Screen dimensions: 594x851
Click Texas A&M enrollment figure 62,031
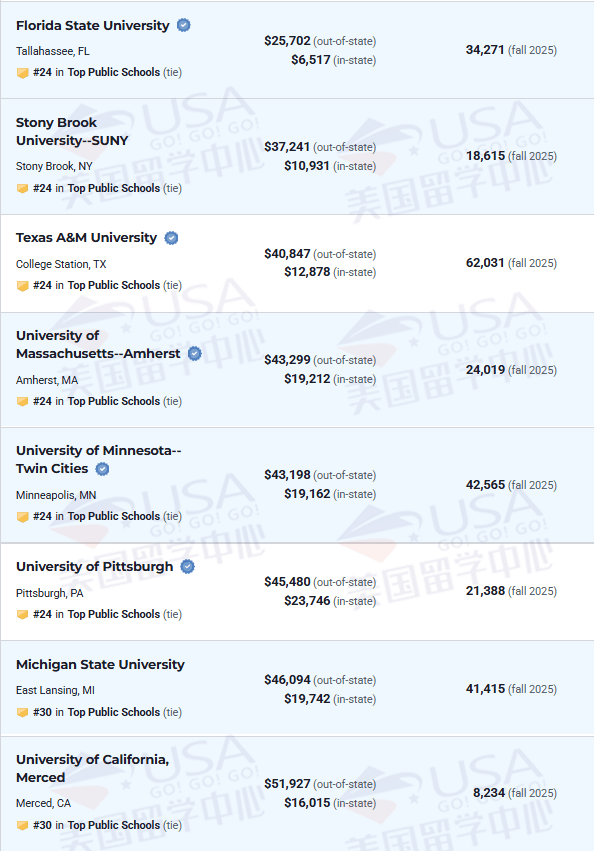tap(485, 263)
